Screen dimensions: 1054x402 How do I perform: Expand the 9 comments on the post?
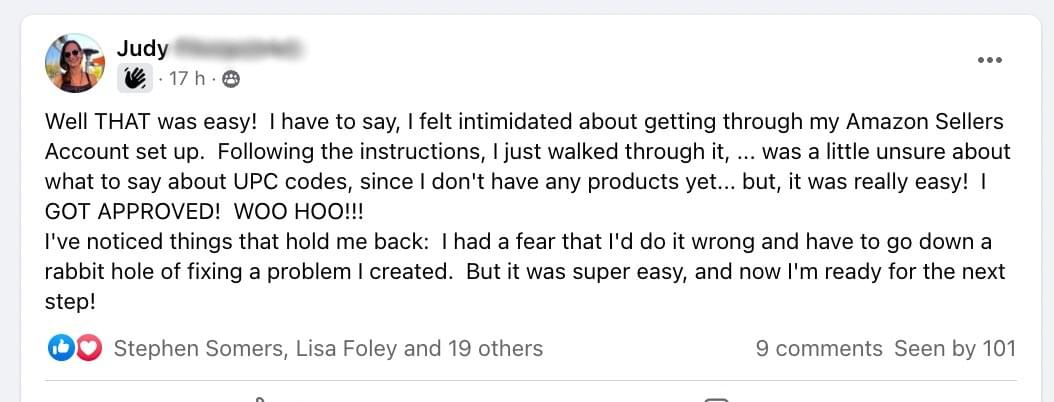[x=819, y=348]
